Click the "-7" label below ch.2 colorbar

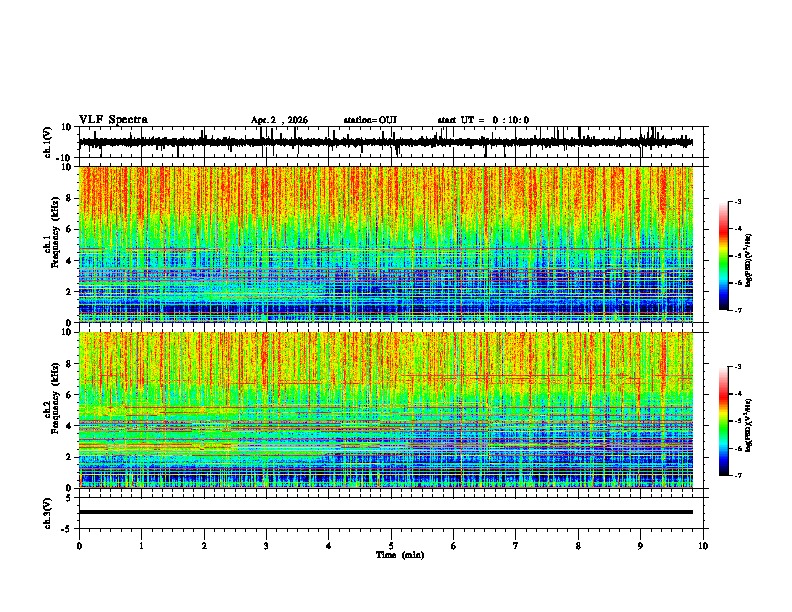point(738,475)
